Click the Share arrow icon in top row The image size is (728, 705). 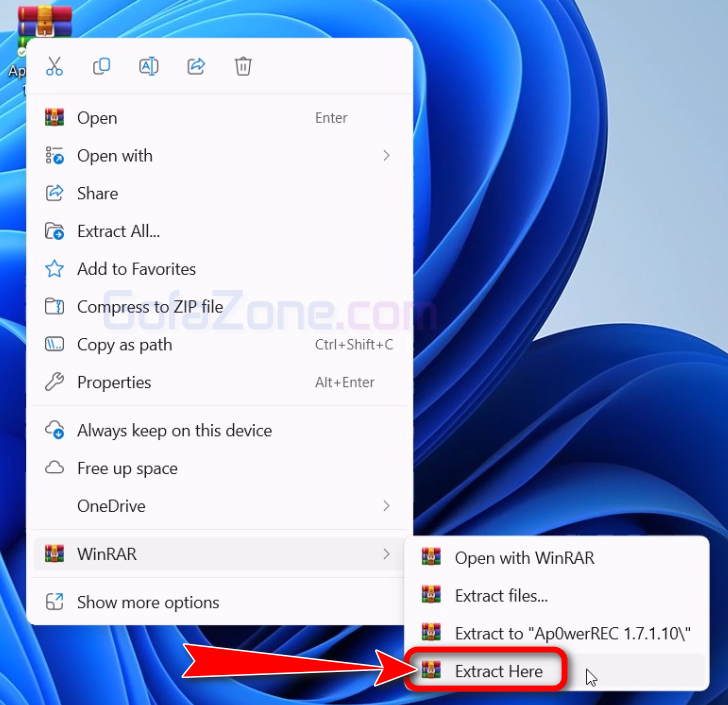click(196, 67)
